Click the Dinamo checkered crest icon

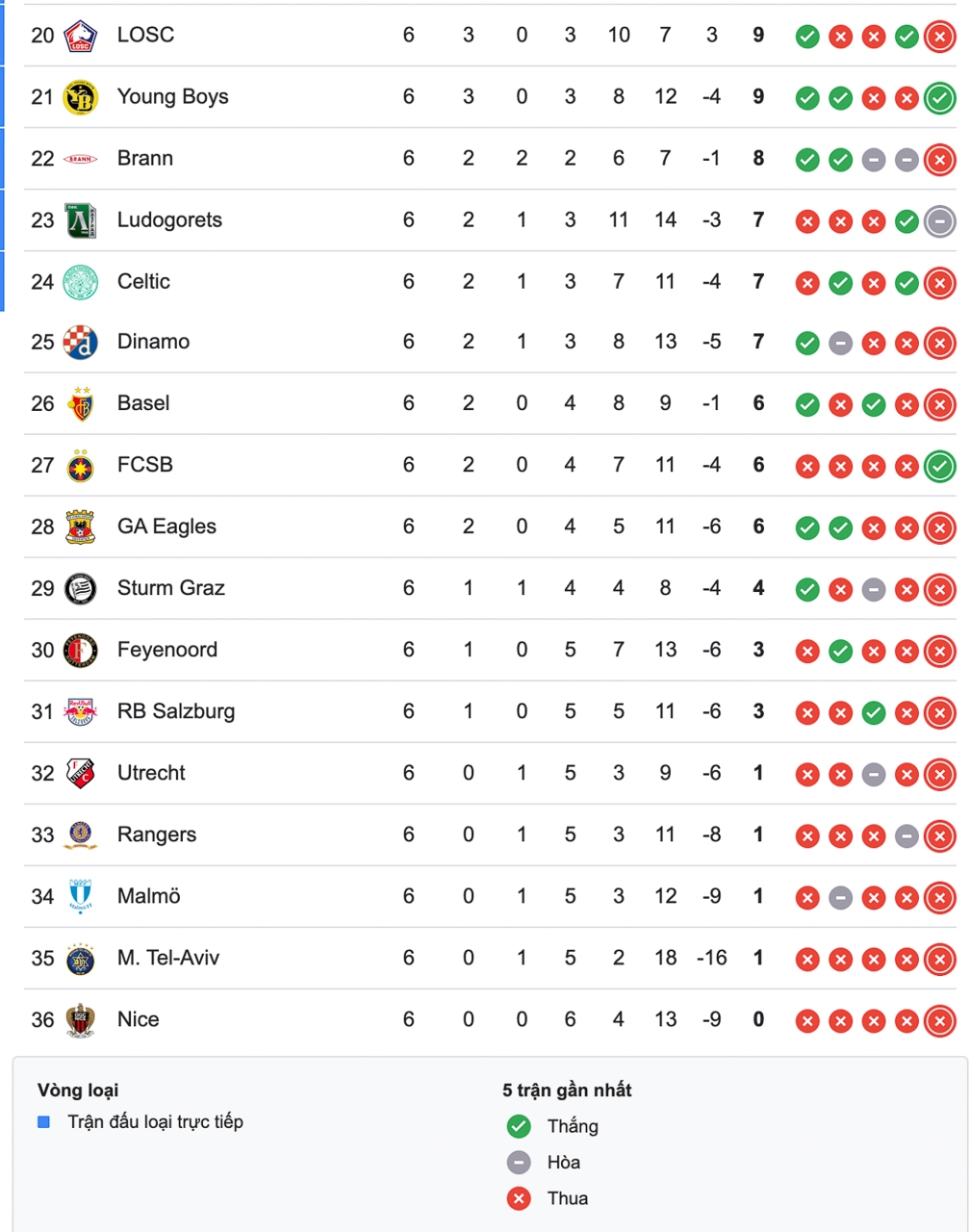81,343
